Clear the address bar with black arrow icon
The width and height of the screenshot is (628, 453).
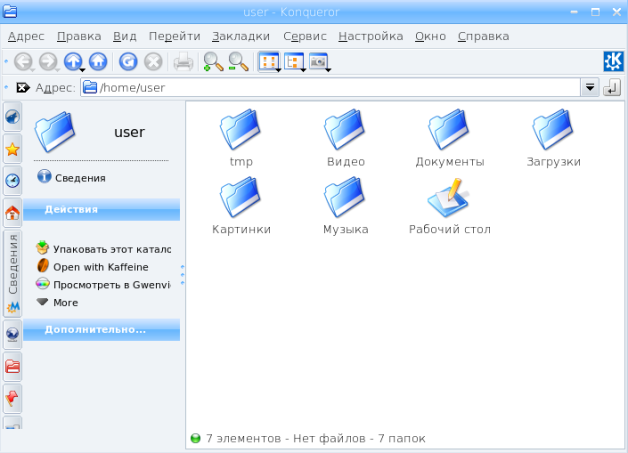pyautogui.click(x=22, y=88)
